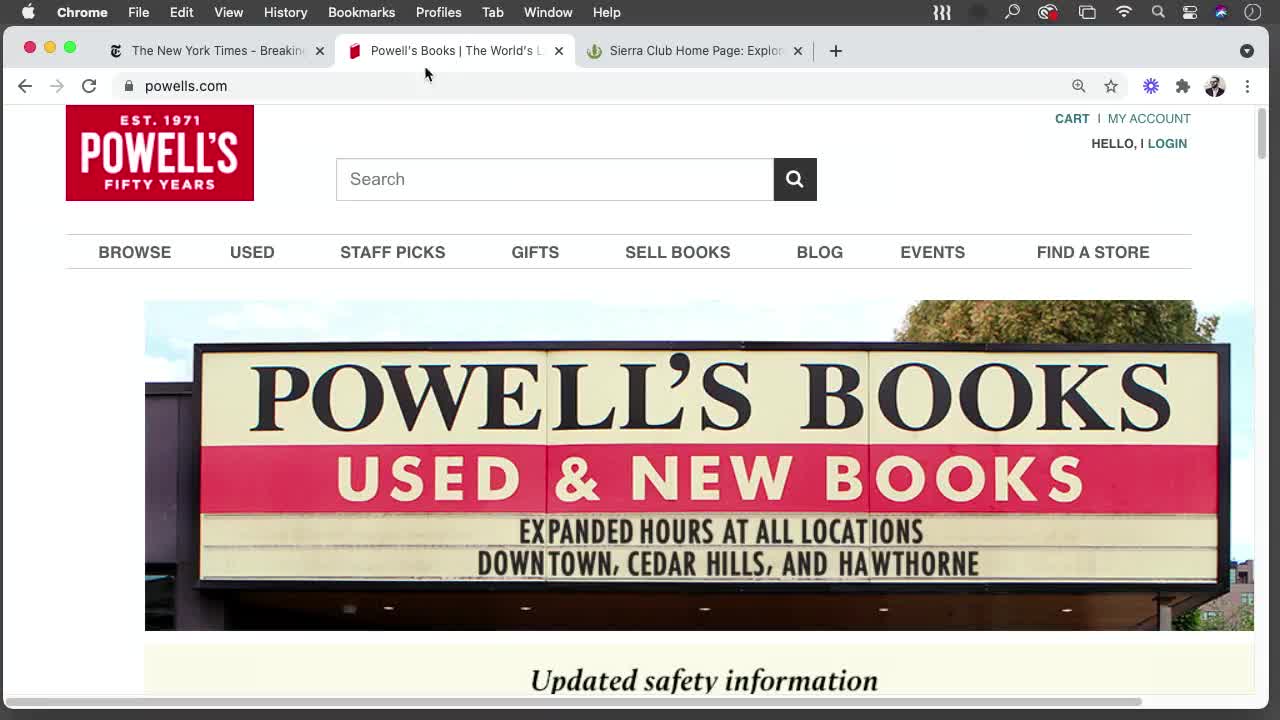Click into the Search text field
This screenshot has width=1280, height=720.
click(554, 179)
